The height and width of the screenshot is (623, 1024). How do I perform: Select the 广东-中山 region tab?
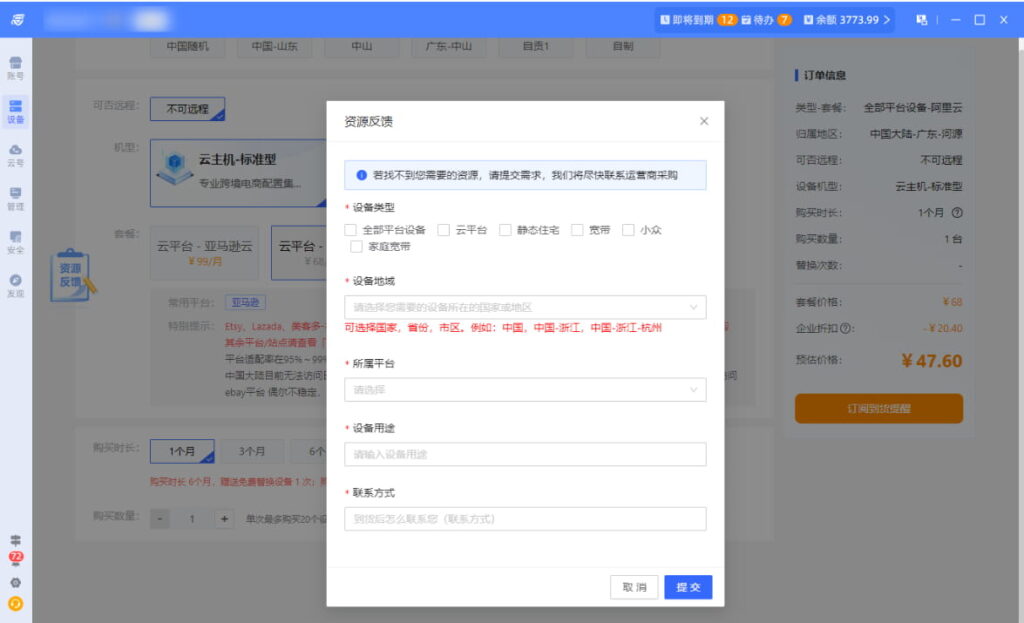[x=449, y=46]
